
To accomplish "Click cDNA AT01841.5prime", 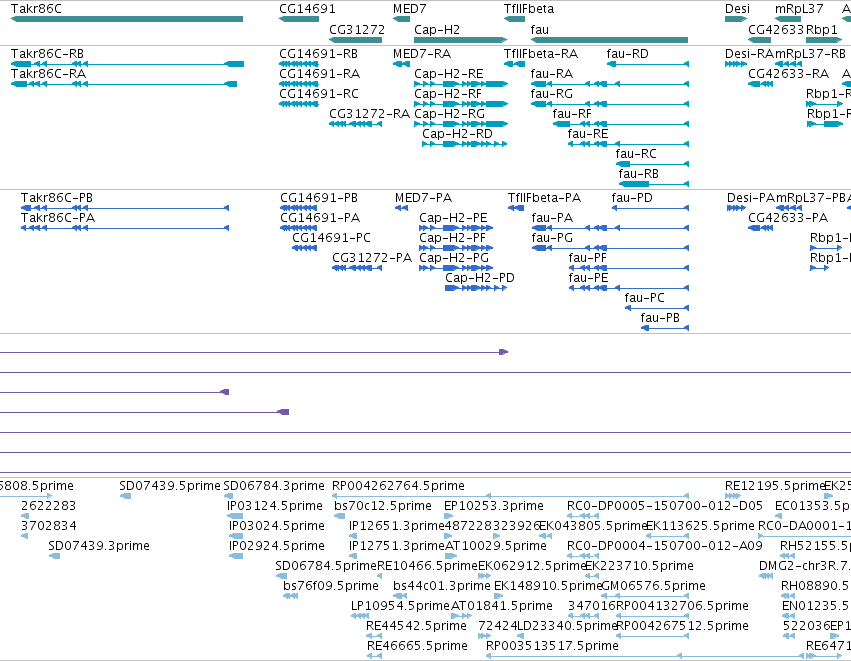I will click(502, 606).
